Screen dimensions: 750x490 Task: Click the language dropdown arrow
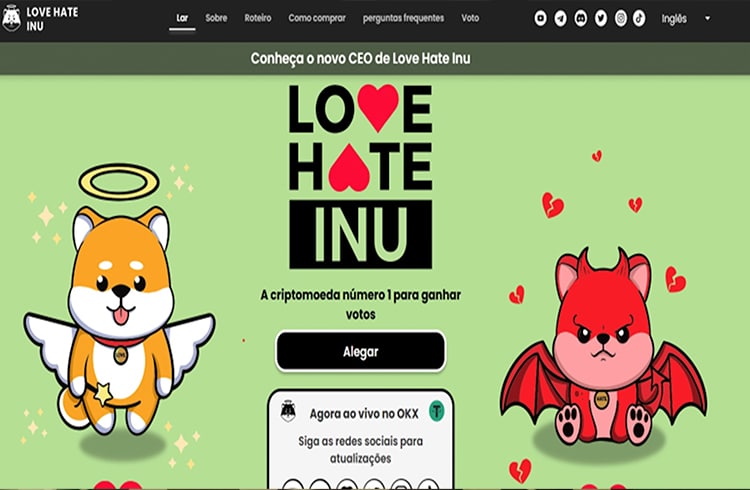(707, 19)
